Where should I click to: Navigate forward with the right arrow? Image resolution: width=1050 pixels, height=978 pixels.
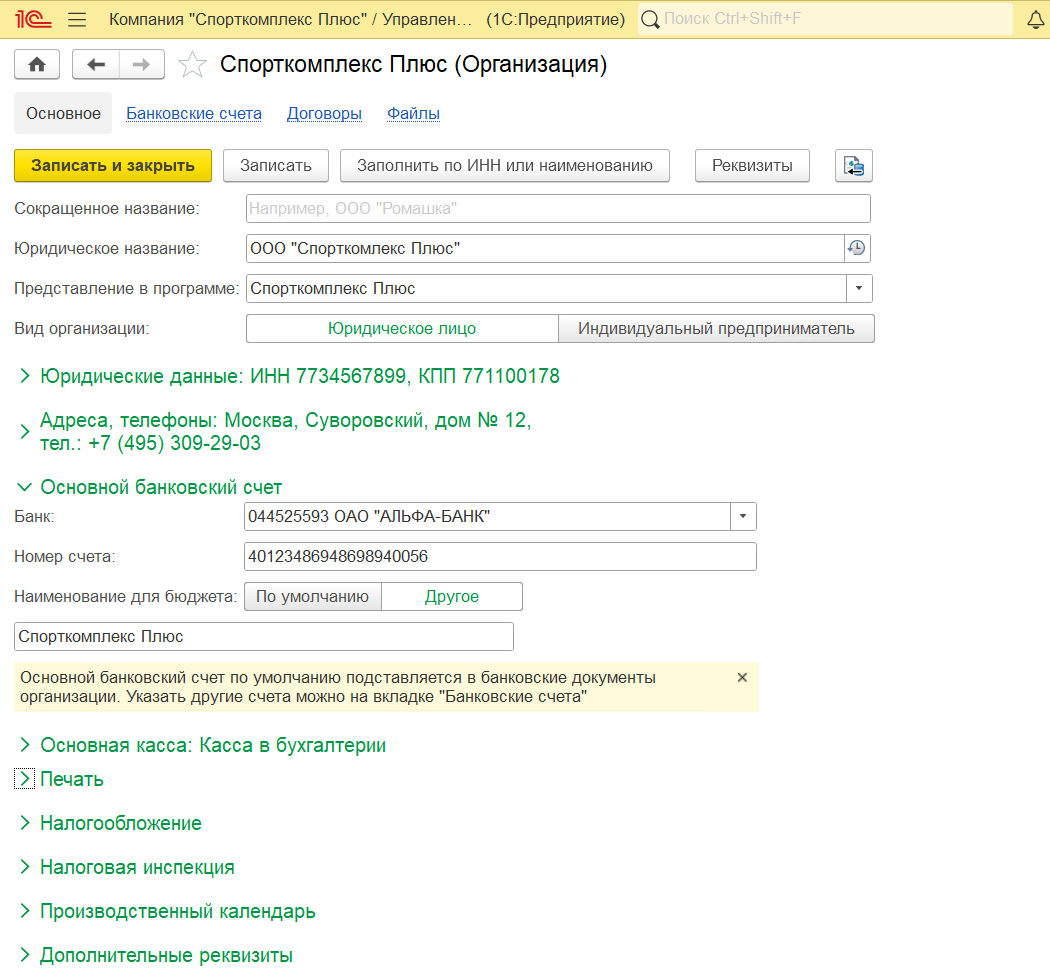(141, 64)
